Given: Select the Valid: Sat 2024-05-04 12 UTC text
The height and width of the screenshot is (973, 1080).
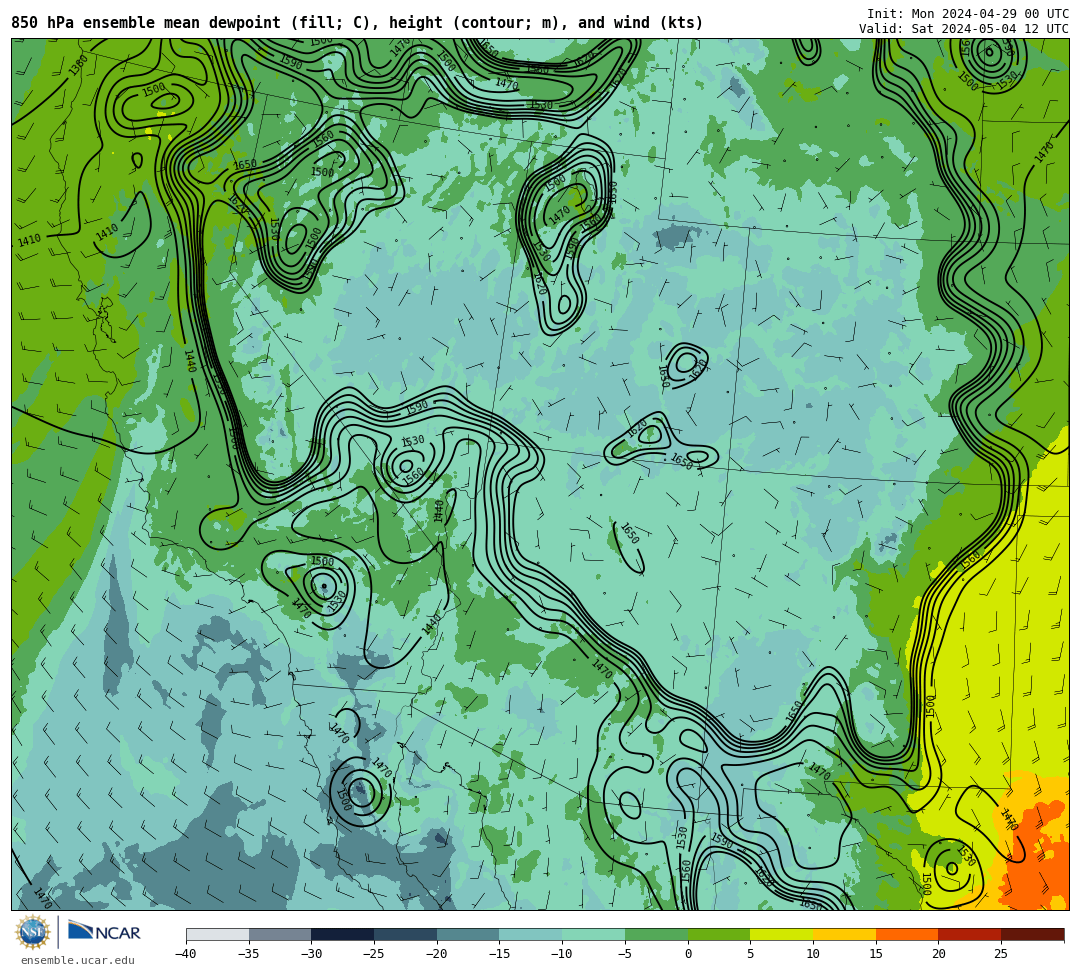Looking at the screenshot, I should coord(964,28).
